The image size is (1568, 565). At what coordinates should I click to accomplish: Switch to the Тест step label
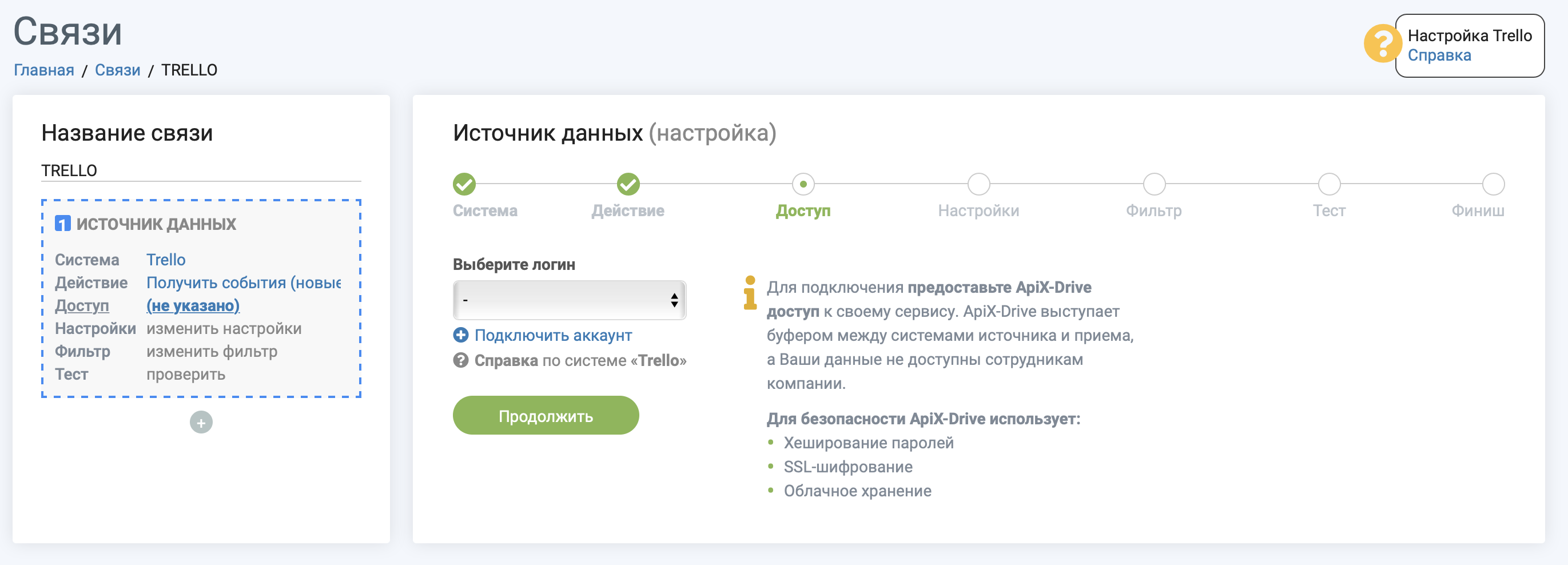(1329, 210)
